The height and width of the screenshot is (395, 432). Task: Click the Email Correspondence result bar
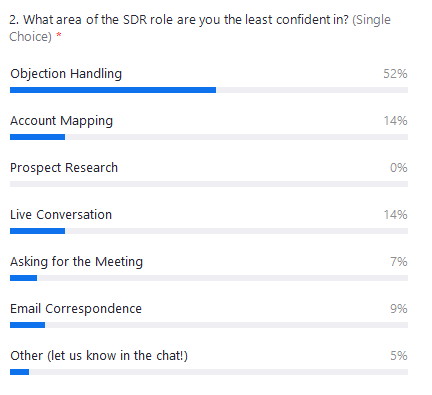(209, 325)
